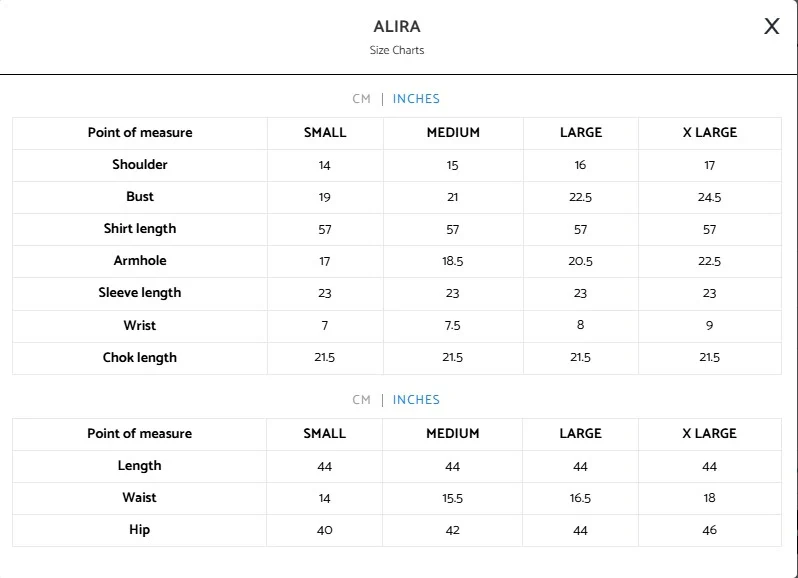This screenshot has height=578, width=798.
Task: Switch the shirt measurements chart to CM
Action: 361,99
